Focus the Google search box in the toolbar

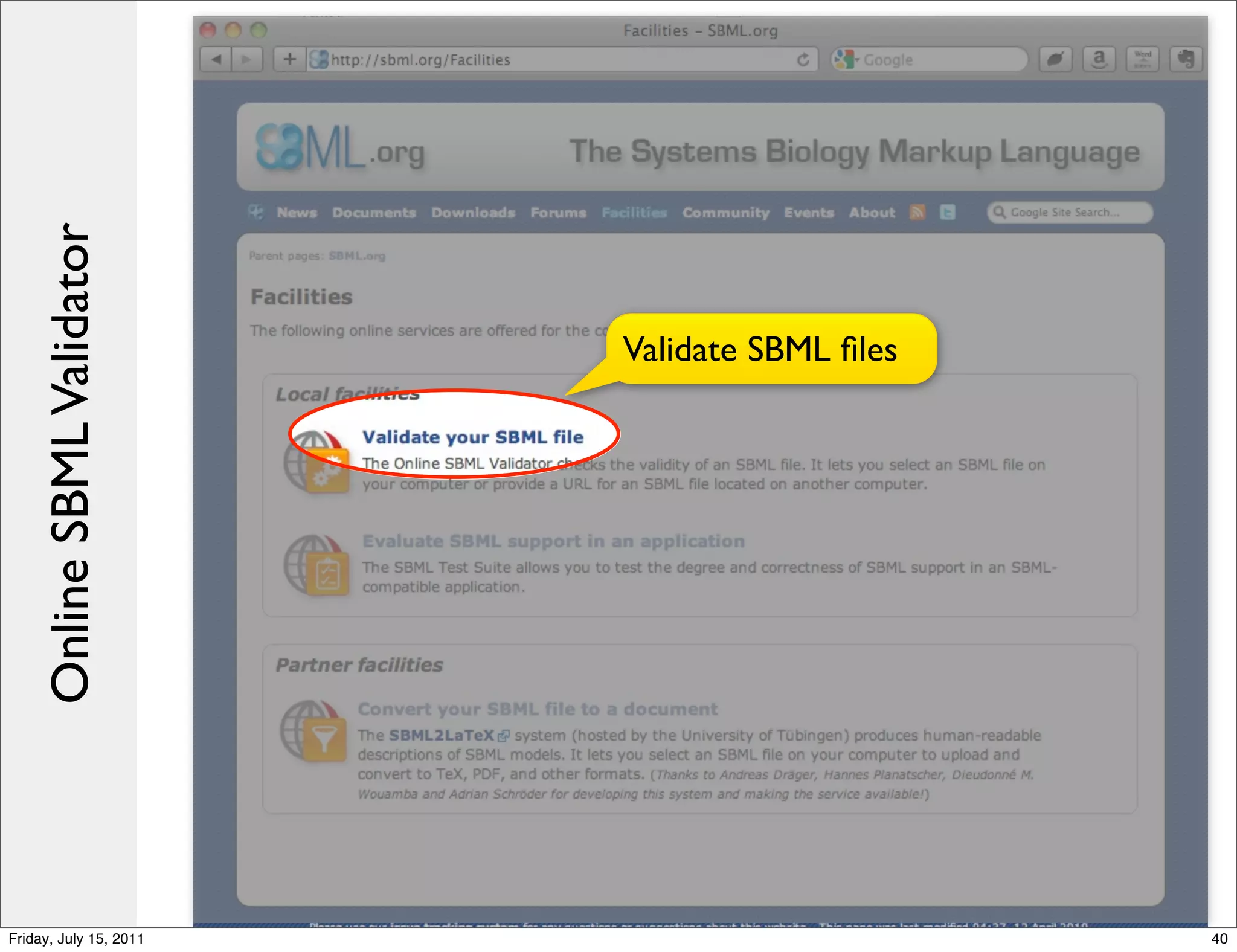coord(930,60)
